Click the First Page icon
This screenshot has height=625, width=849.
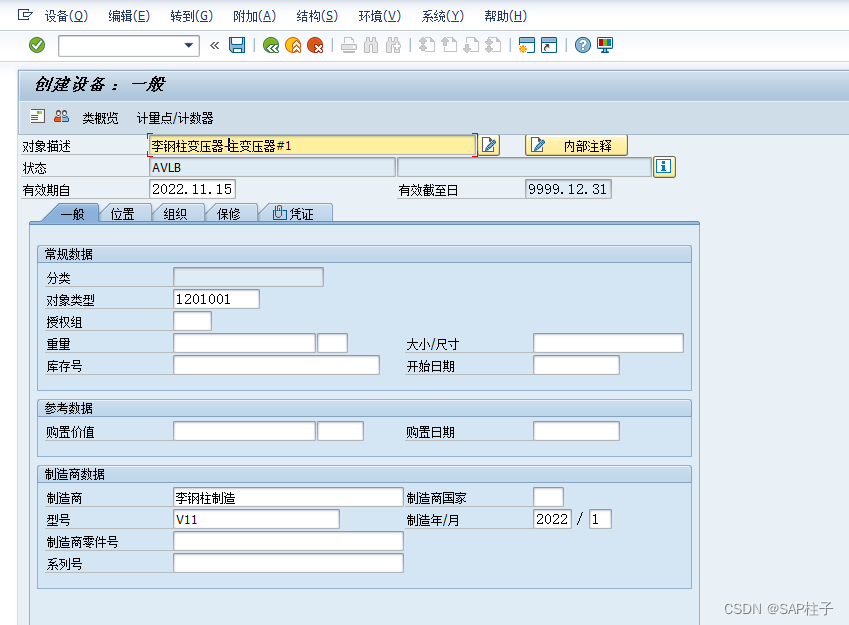click(427, 45)
